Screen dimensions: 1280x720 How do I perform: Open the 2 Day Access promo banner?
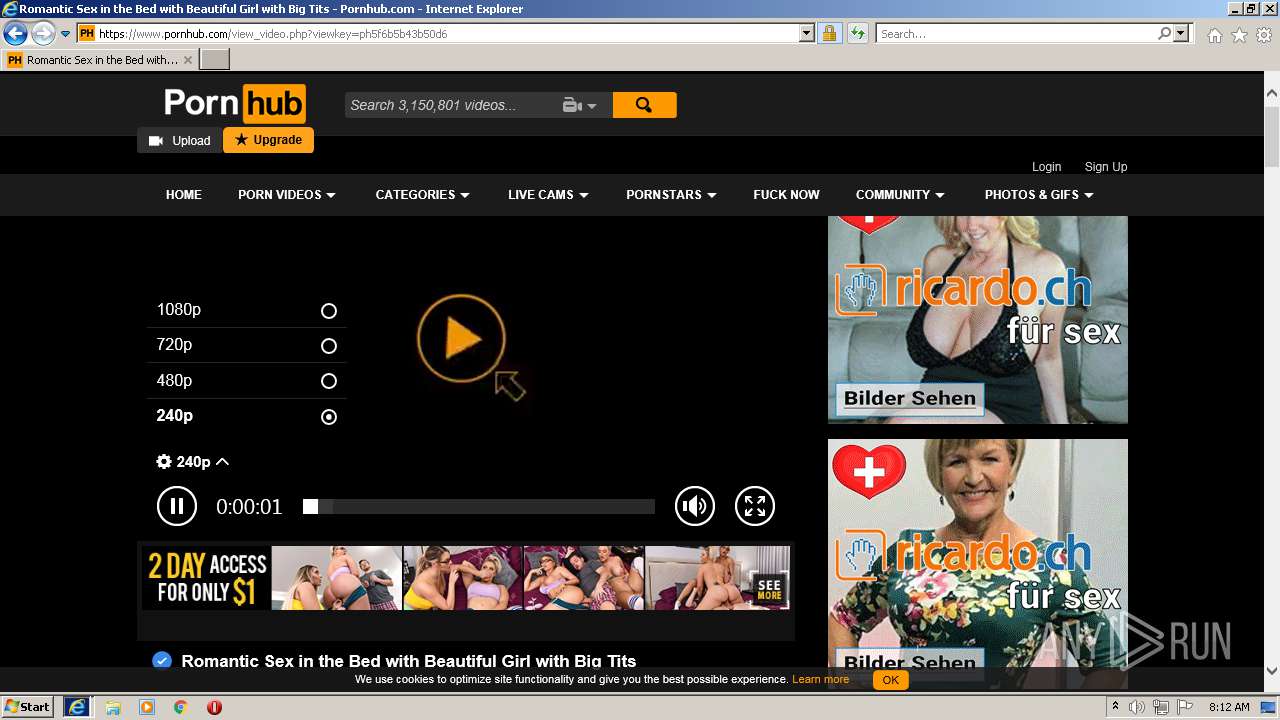coord(466,578)
